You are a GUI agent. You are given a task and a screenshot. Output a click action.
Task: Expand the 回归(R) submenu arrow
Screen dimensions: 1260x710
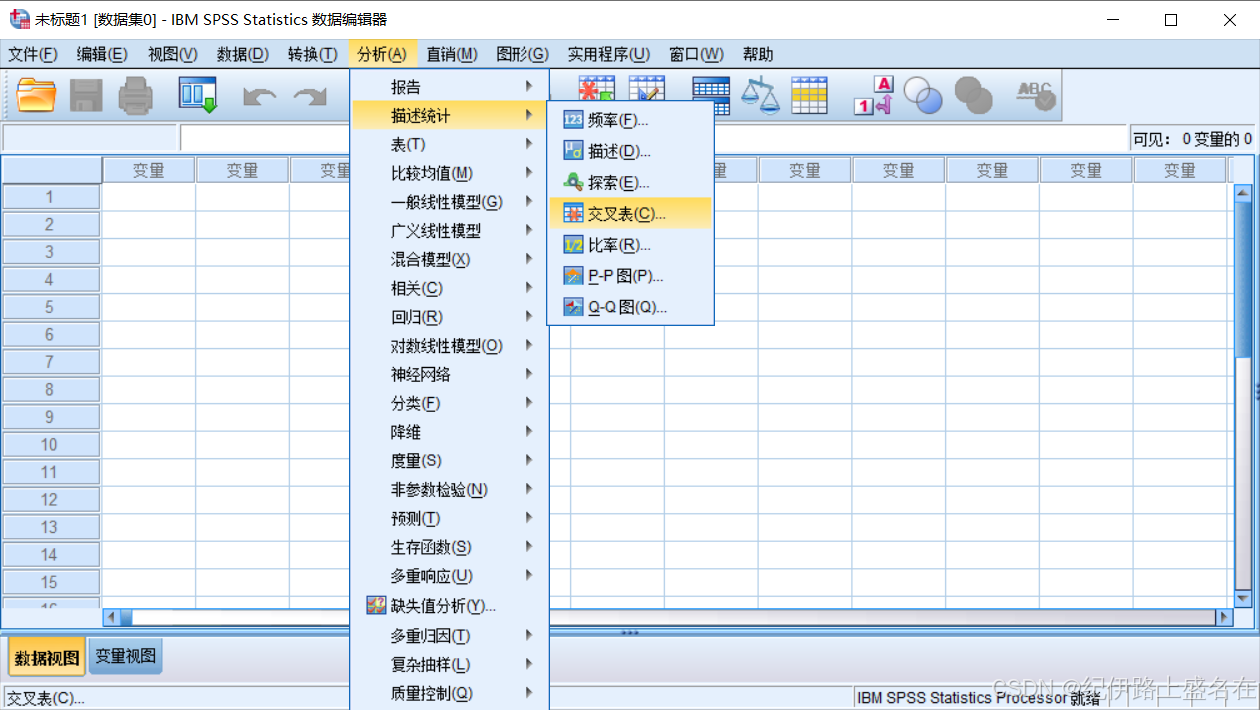tap(529, 317)
